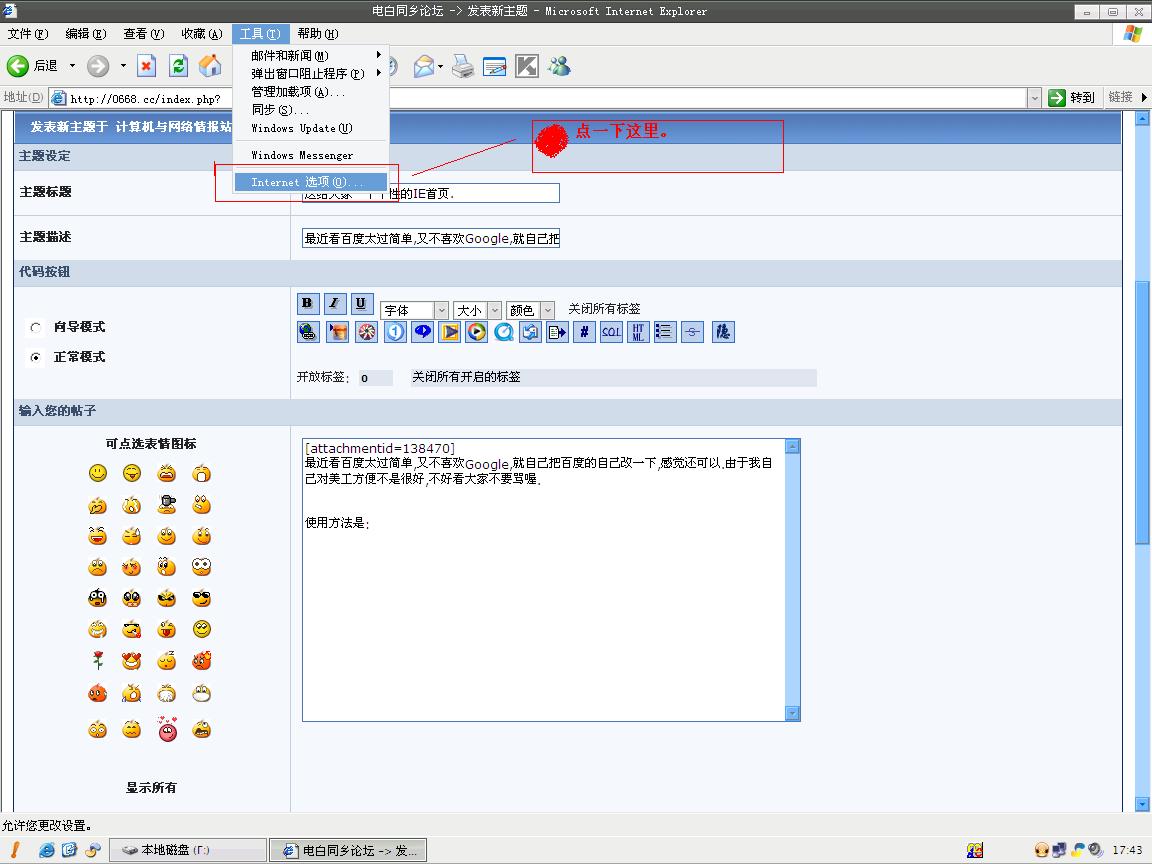
Task: Click the 关闭所有标签 link
Action: pos(604,309)
